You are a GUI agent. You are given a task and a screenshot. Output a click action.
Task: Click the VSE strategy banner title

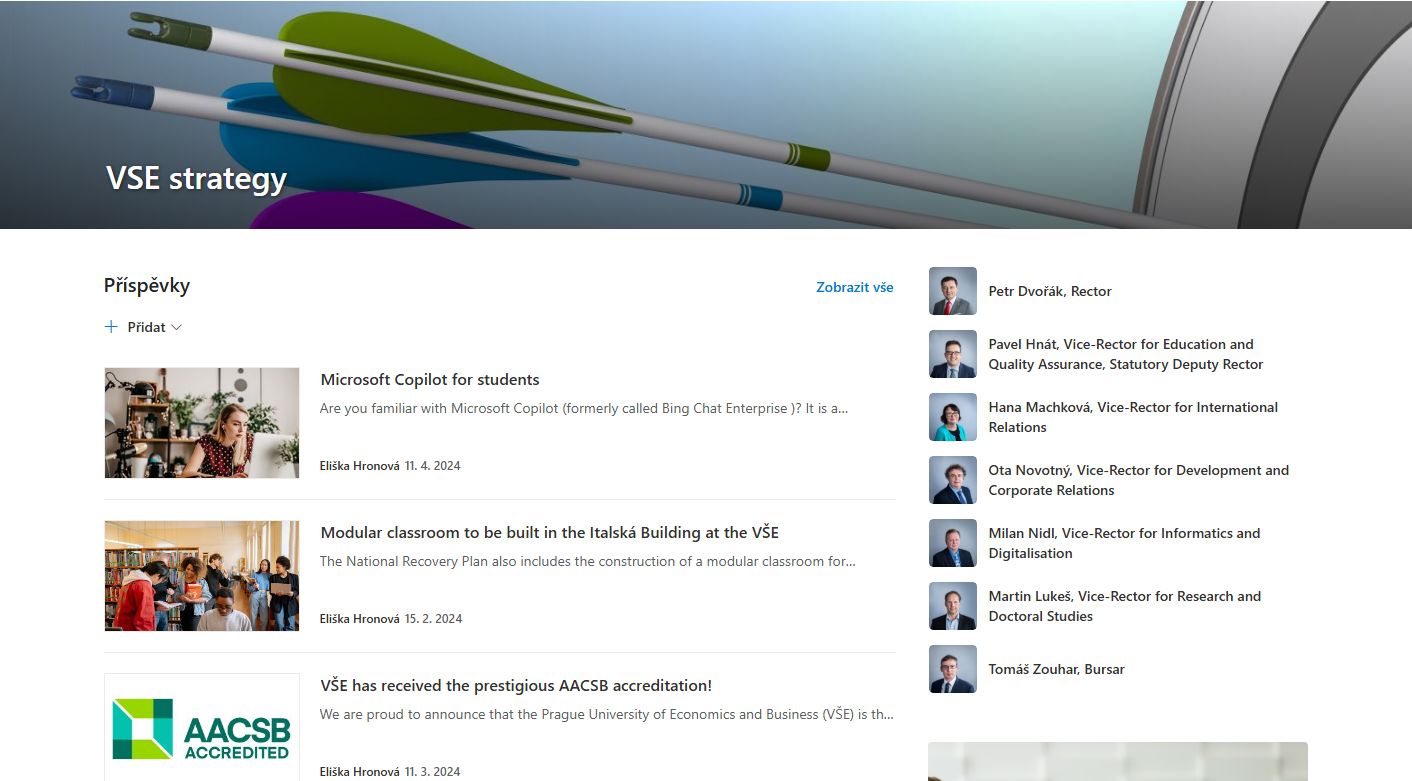(196, 178)
